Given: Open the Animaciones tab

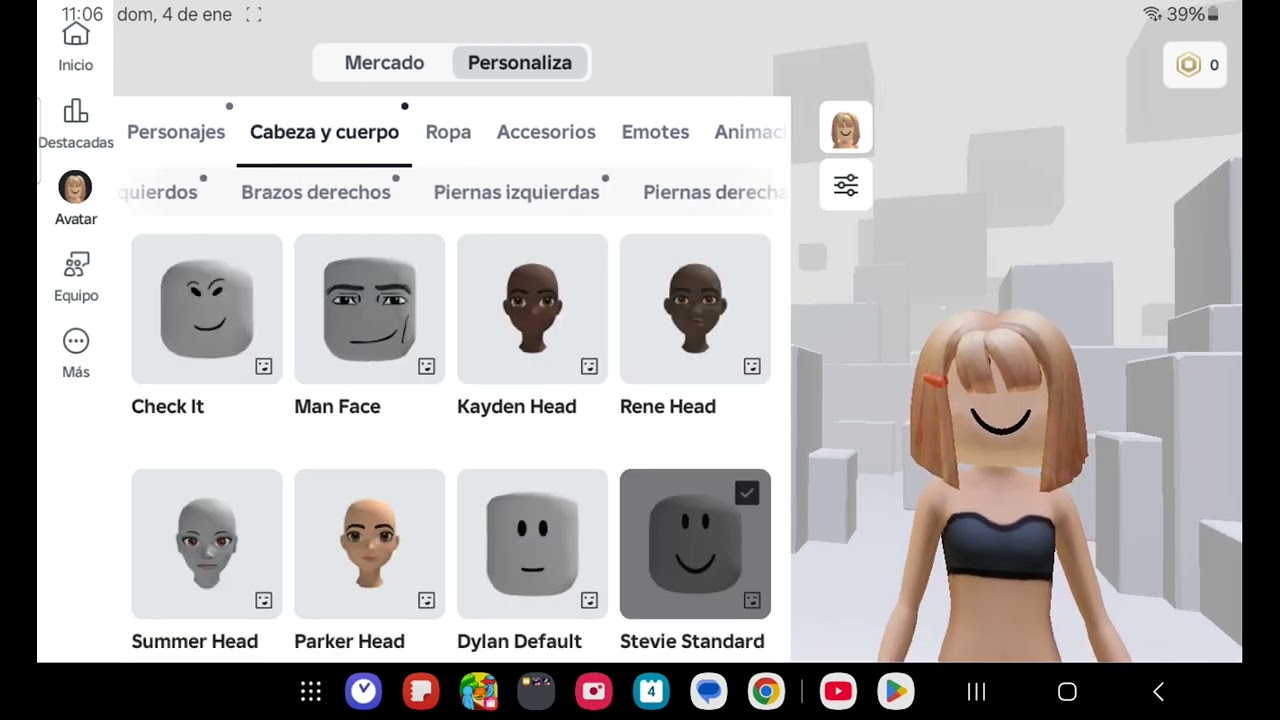Looking at the screenshot, I should [x=751, y=132].
